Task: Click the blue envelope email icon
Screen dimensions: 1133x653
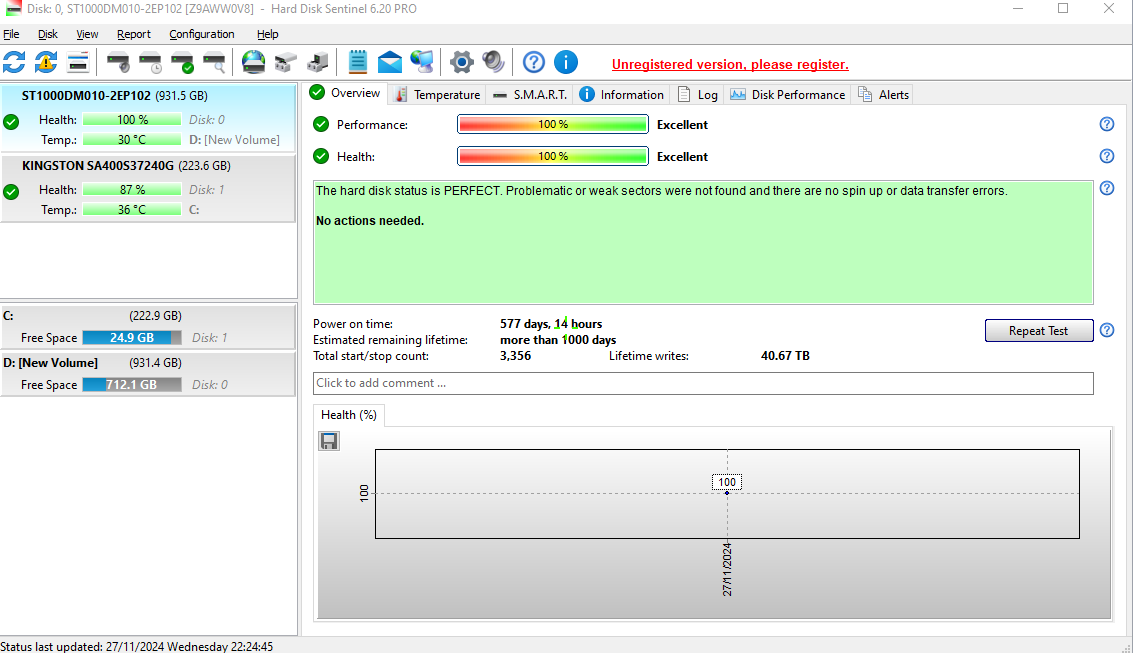Action: coord(389,62)
